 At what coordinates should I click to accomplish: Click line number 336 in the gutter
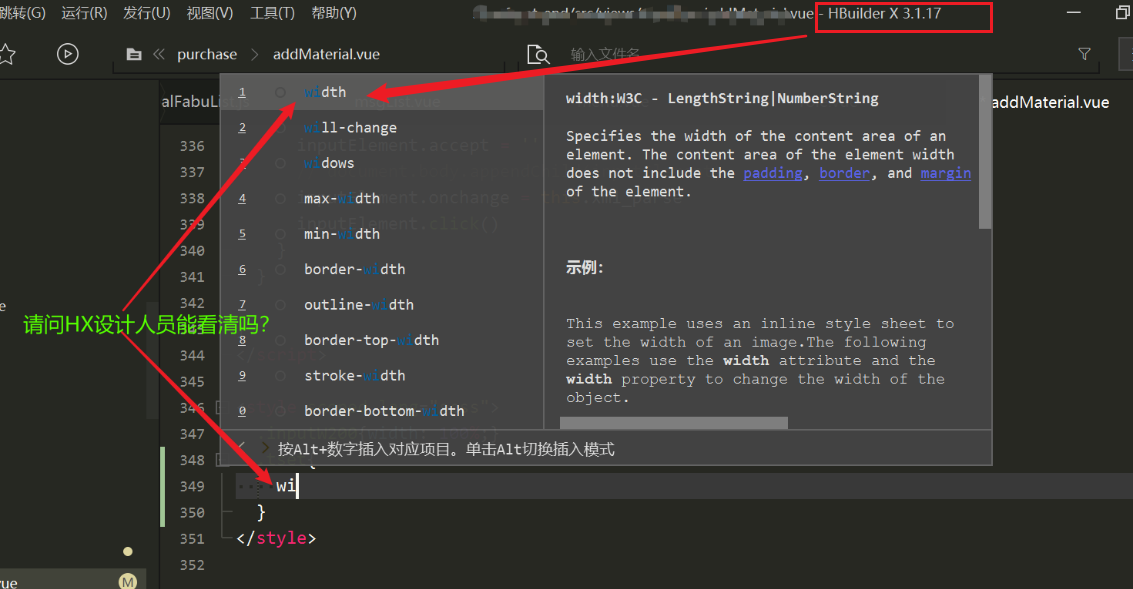[192, 146]
